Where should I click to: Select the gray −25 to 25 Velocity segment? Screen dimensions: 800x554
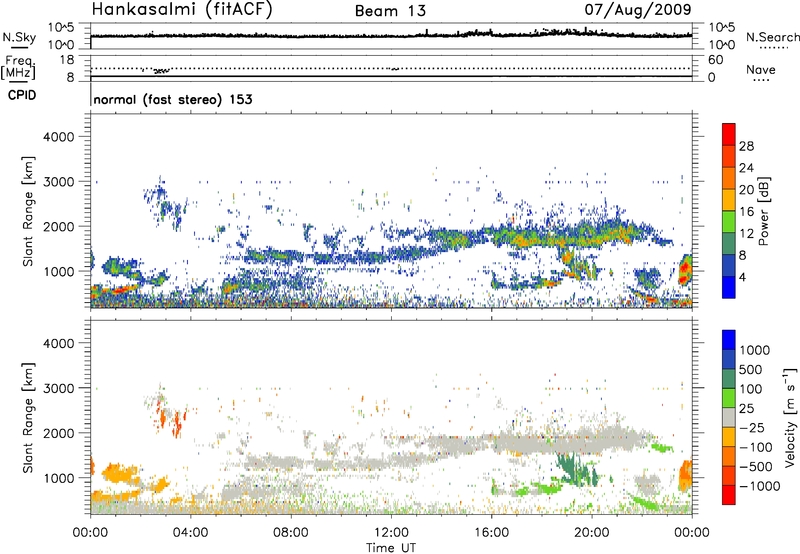(729, 417)
